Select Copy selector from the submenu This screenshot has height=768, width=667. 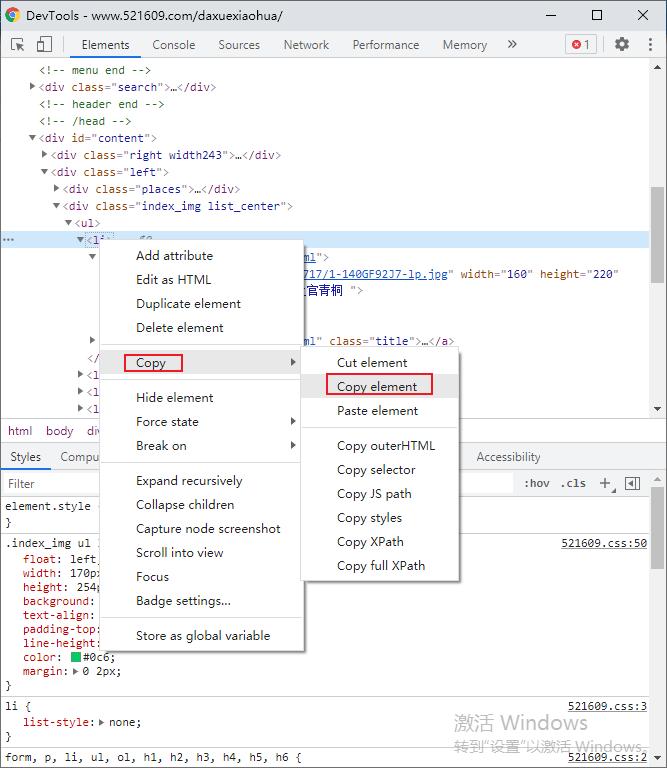coord(376,470)
